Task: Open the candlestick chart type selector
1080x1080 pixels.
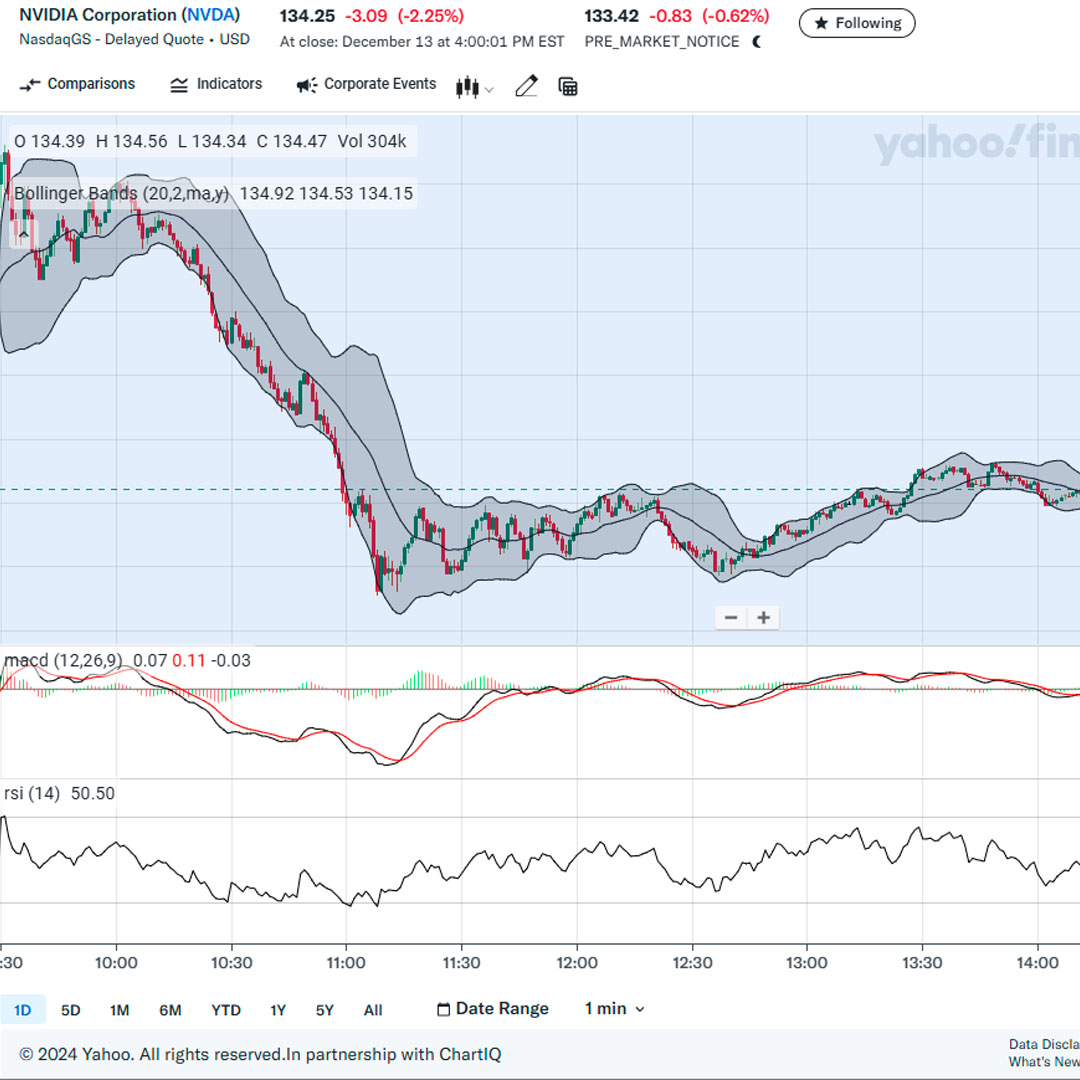Action: coord(474,87)
